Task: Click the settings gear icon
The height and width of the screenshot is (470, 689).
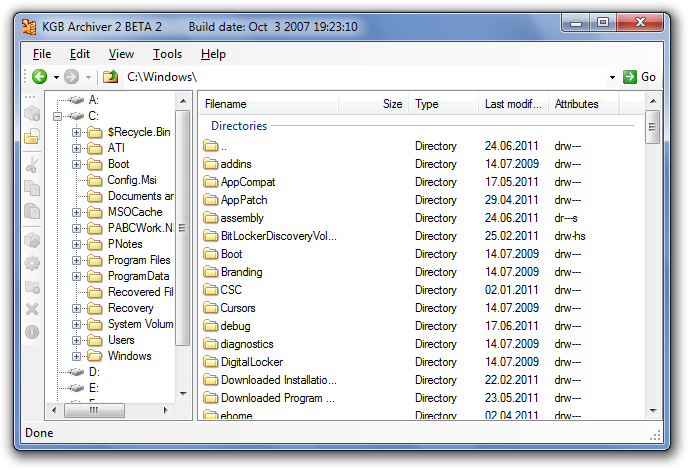Action: click(x=32, y=263)
